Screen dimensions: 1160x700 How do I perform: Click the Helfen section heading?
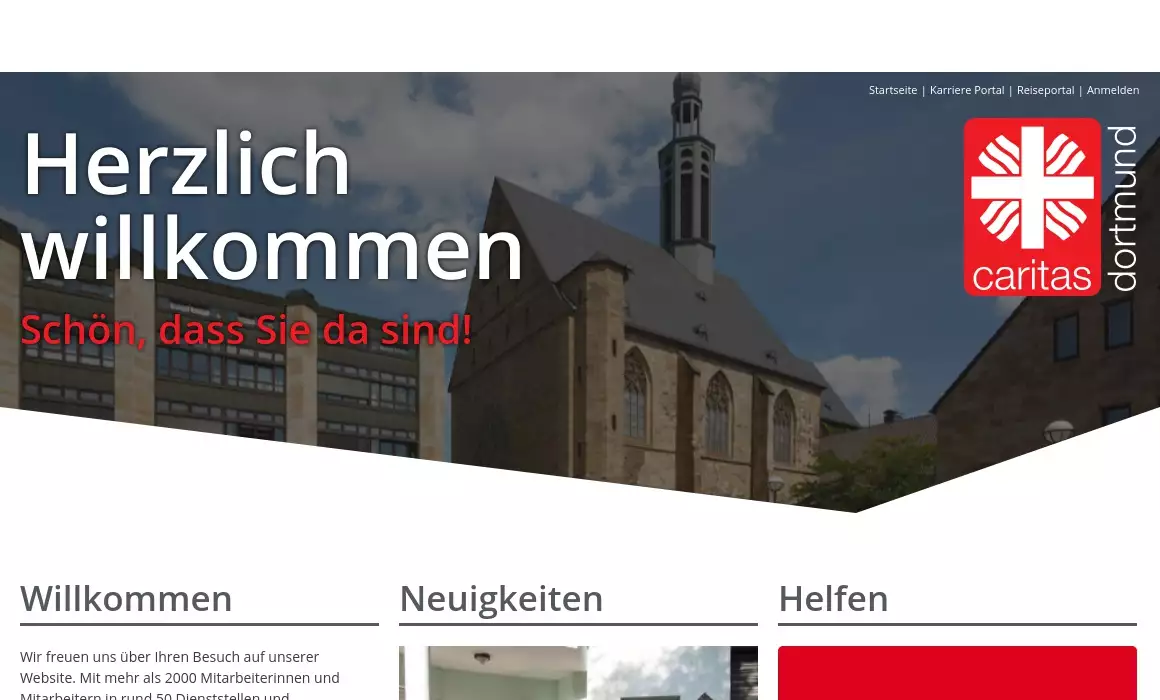pos(833,598)
